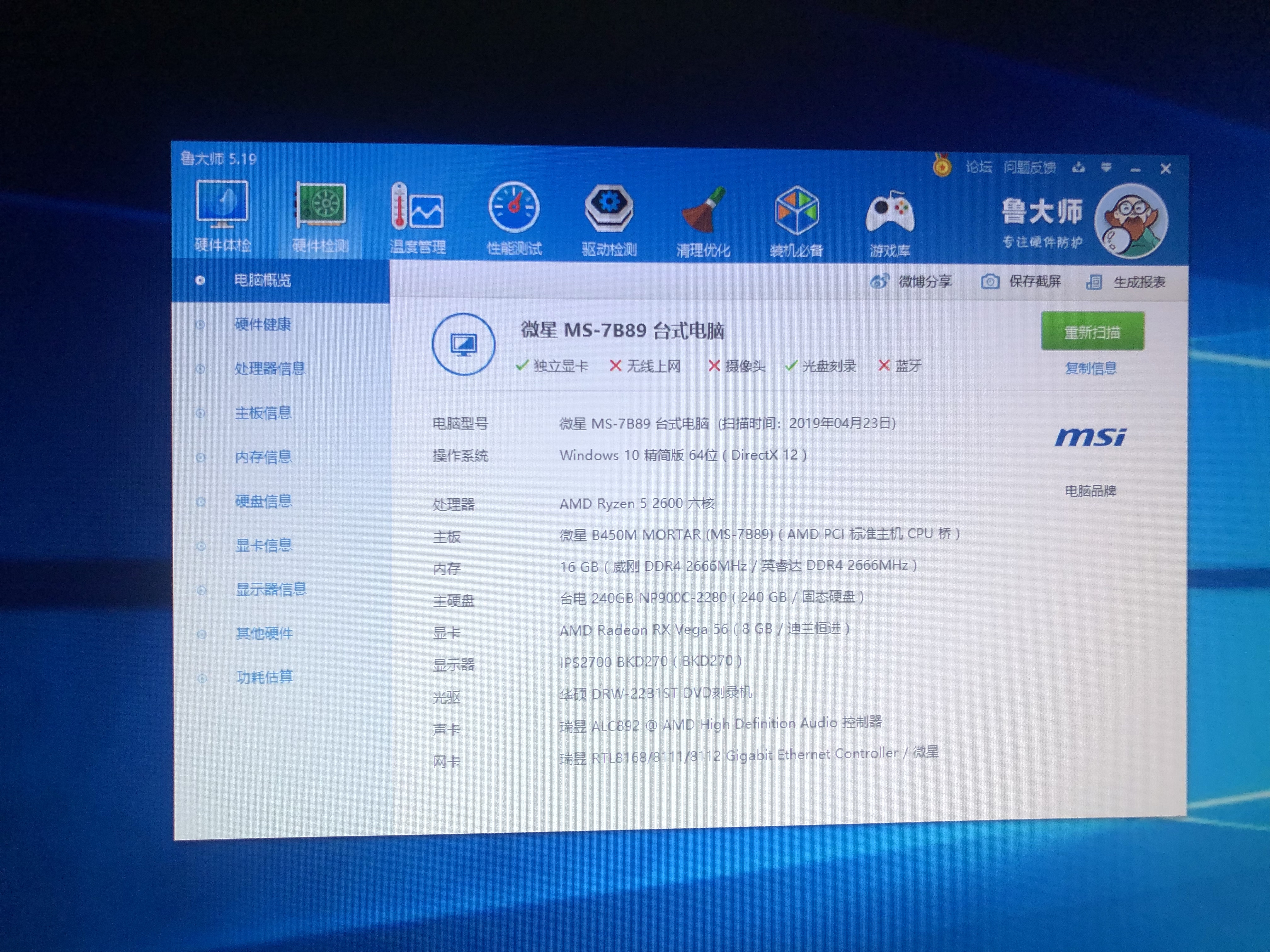Select 处理器信息 in the sidebar

point(269,368)
